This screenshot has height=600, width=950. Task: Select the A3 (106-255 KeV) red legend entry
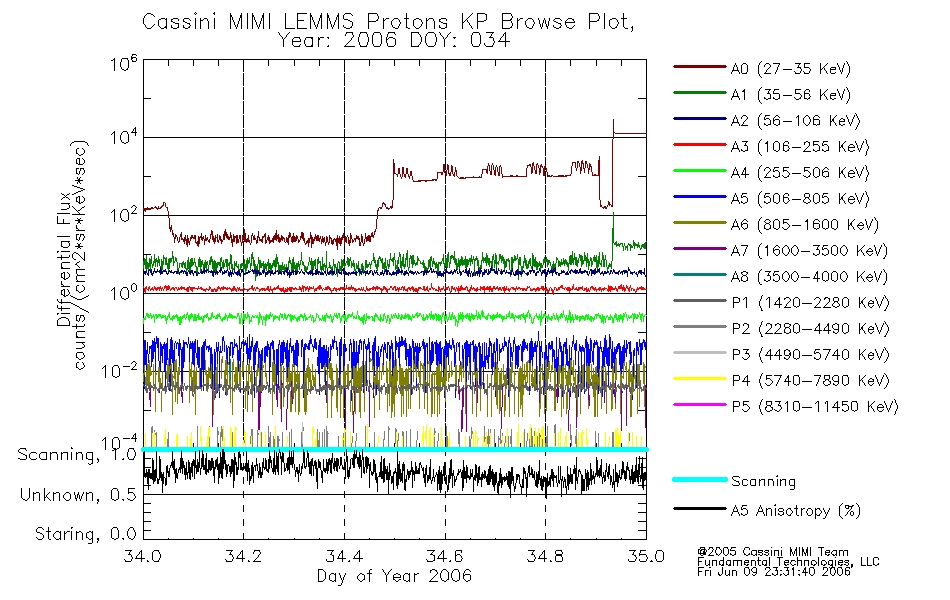click(x=771, y=146)
